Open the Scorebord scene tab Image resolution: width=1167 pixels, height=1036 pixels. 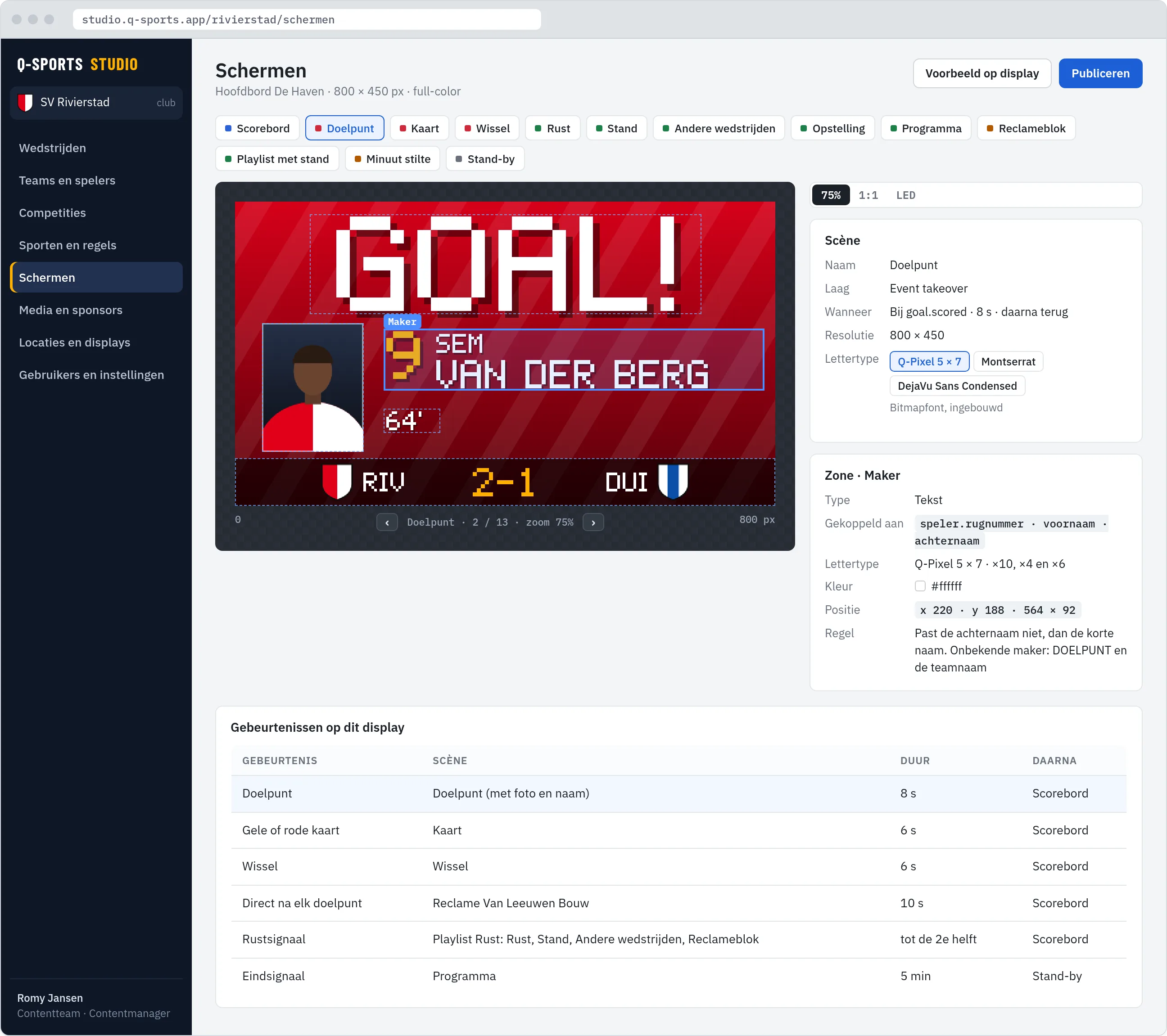pyautogui.click(x=258, y=128)
